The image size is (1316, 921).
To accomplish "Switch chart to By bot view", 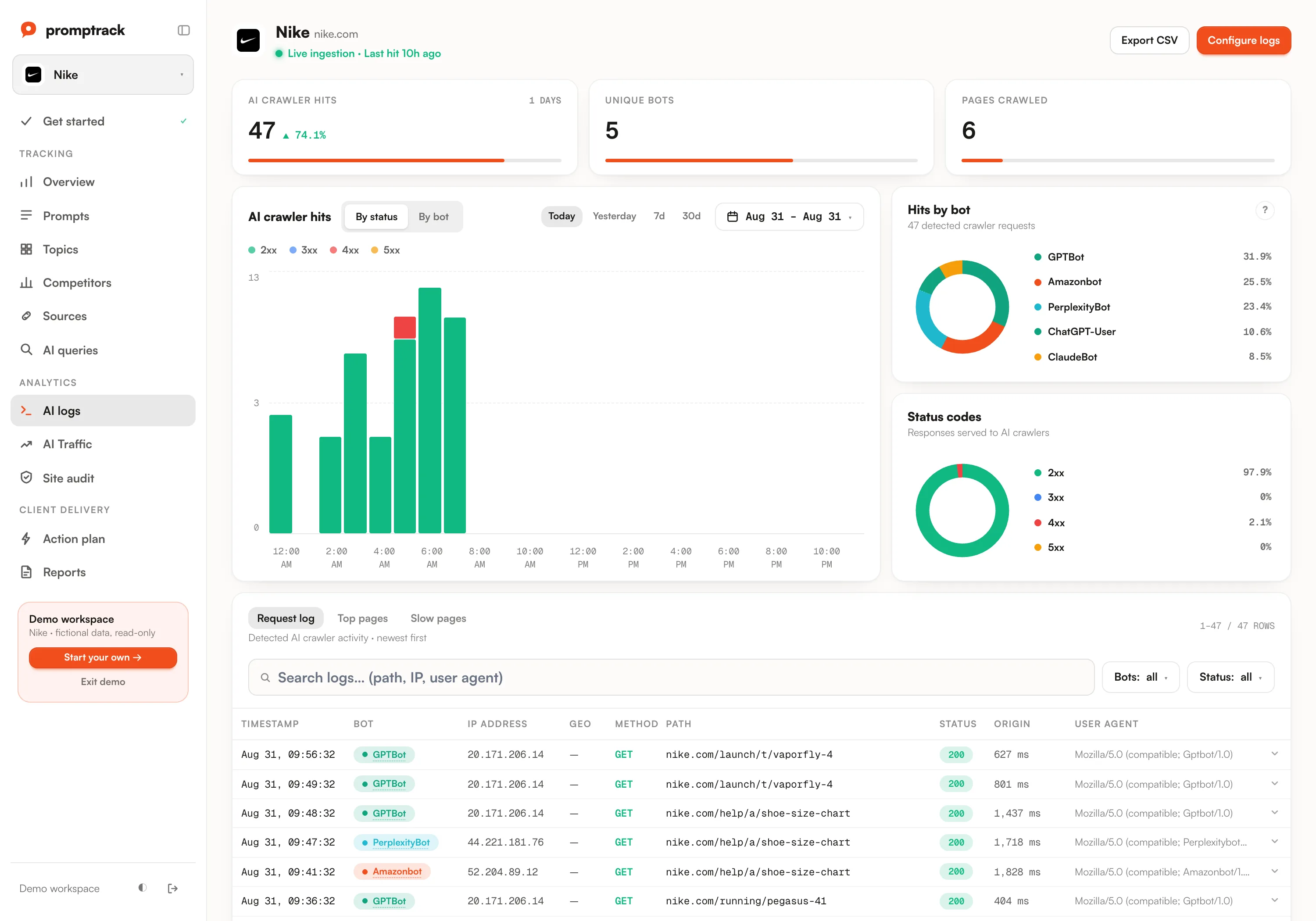I will [433, 217].
